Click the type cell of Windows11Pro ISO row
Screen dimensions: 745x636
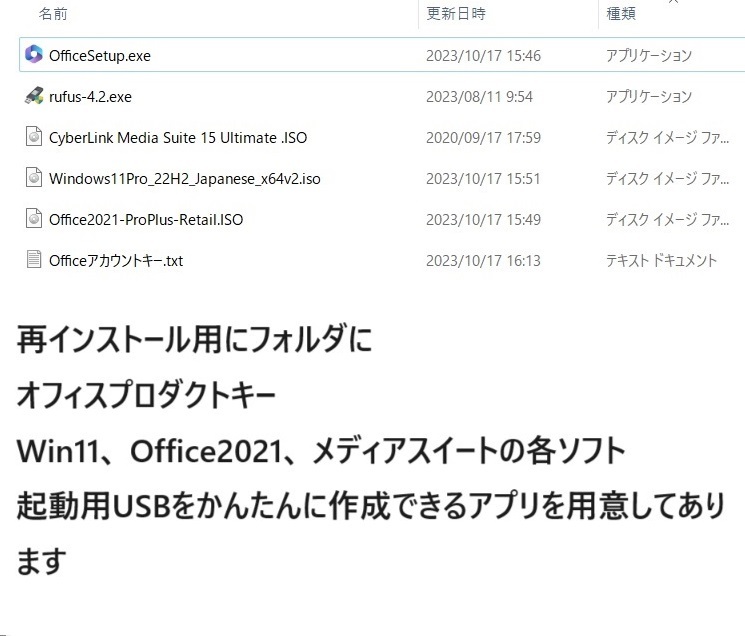click(x=667, y=179)
